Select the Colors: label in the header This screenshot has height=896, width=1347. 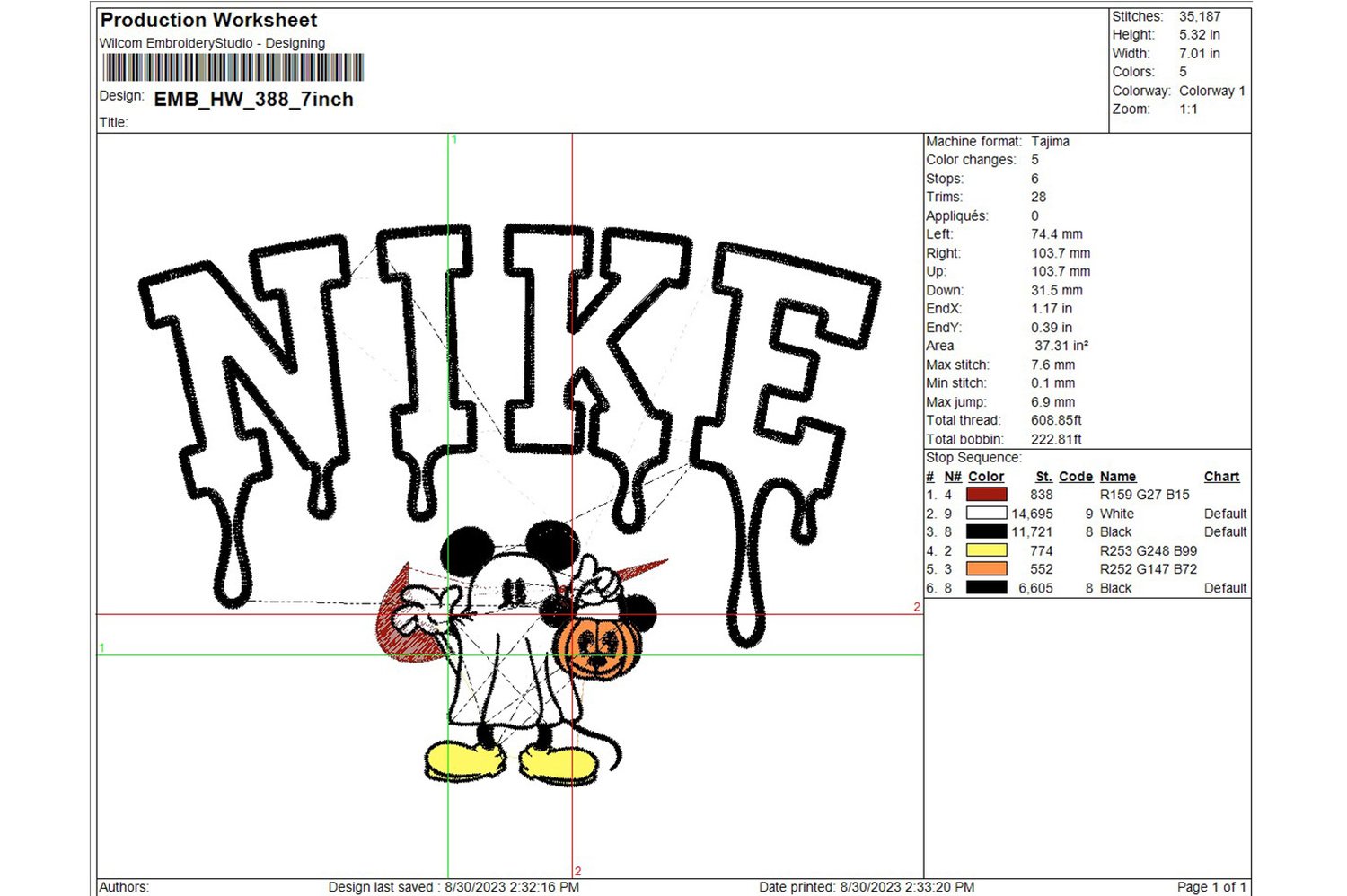click(1133, 72)
